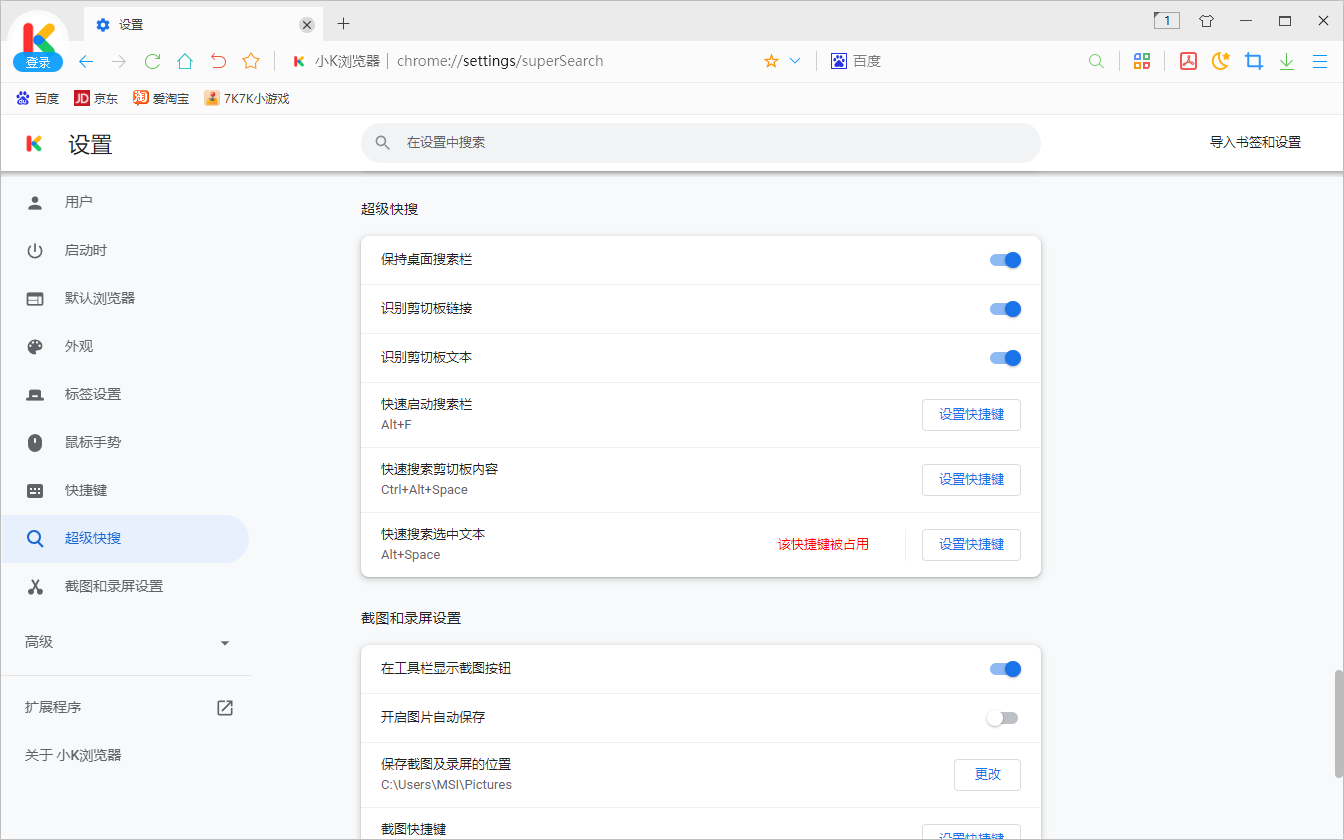Click the back navigation arrow
This screenshot has height=840, width=1344.
click(86, 61)
